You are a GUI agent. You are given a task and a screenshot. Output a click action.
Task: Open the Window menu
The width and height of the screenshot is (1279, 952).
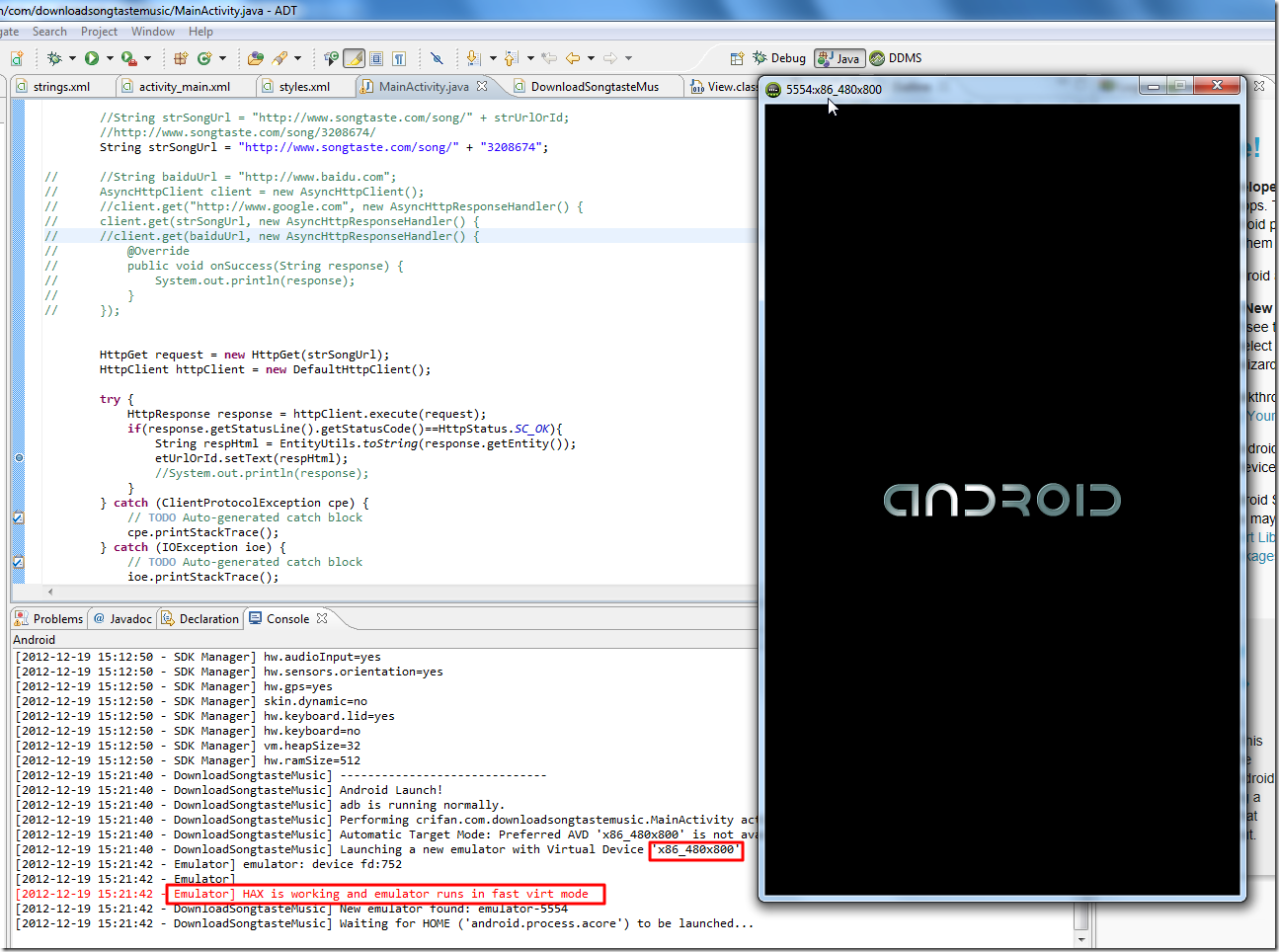point(153,32)
